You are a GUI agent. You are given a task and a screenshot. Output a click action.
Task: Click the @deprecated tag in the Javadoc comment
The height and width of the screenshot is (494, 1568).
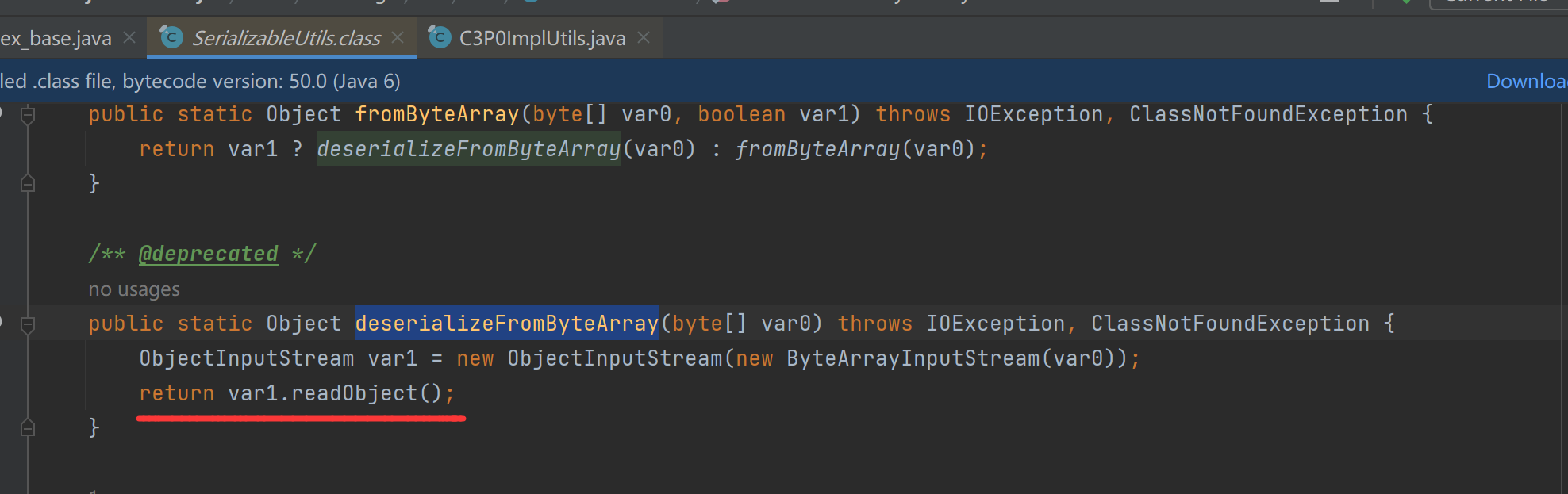coord(208,254)
